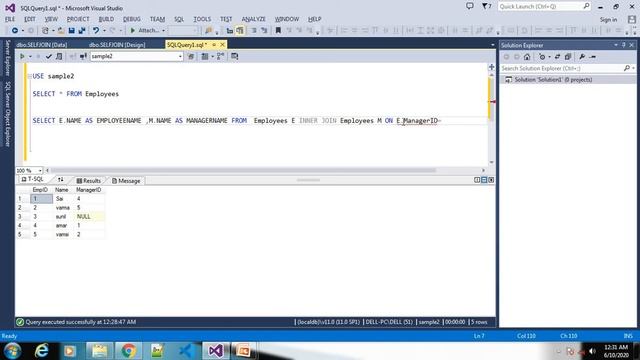640x360 pixels.
Task: Open the Server Explorer side tab
Action: pos(7,58)
